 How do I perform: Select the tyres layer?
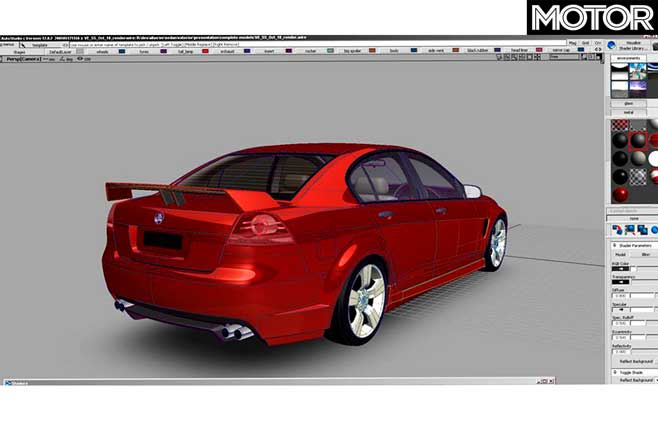pyautogui.click(x=144, y=52)
